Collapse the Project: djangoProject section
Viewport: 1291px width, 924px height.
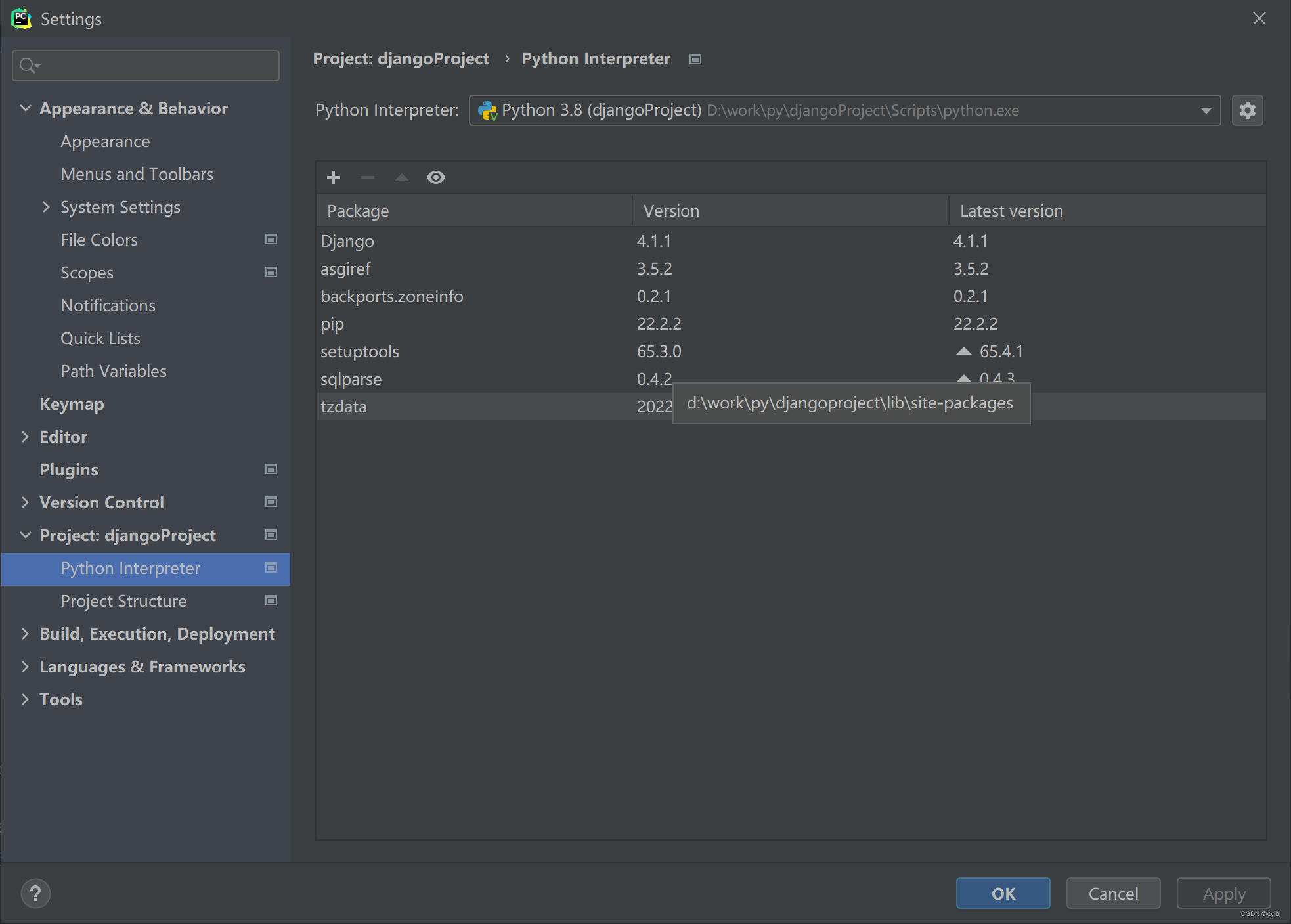pos(26,535)
